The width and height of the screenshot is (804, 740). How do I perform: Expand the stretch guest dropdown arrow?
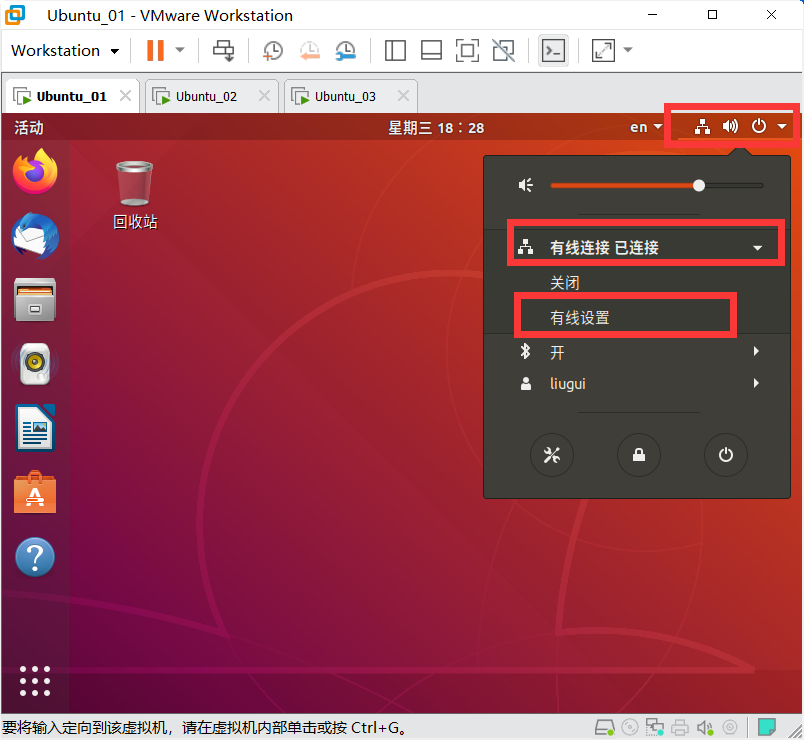click(x=628, y=50)
